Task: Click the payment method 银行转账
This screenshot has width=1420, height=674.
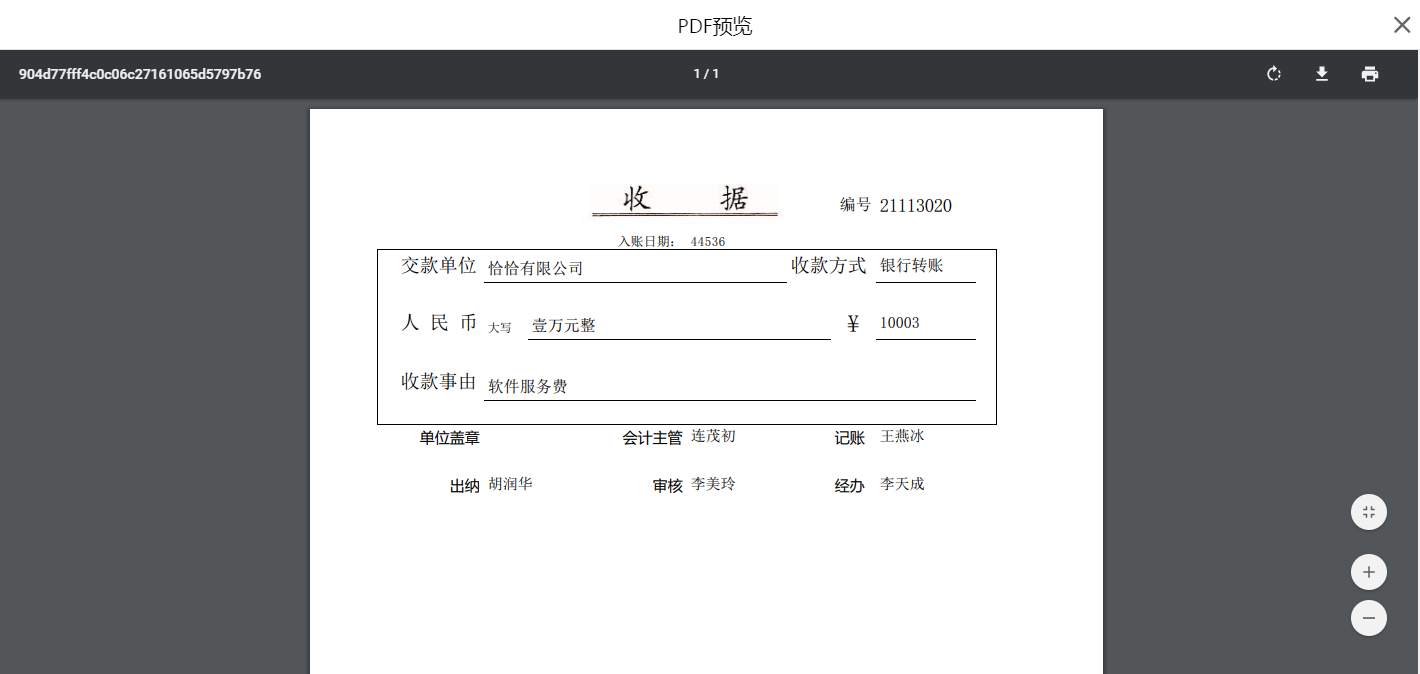Action: (911, 265)
